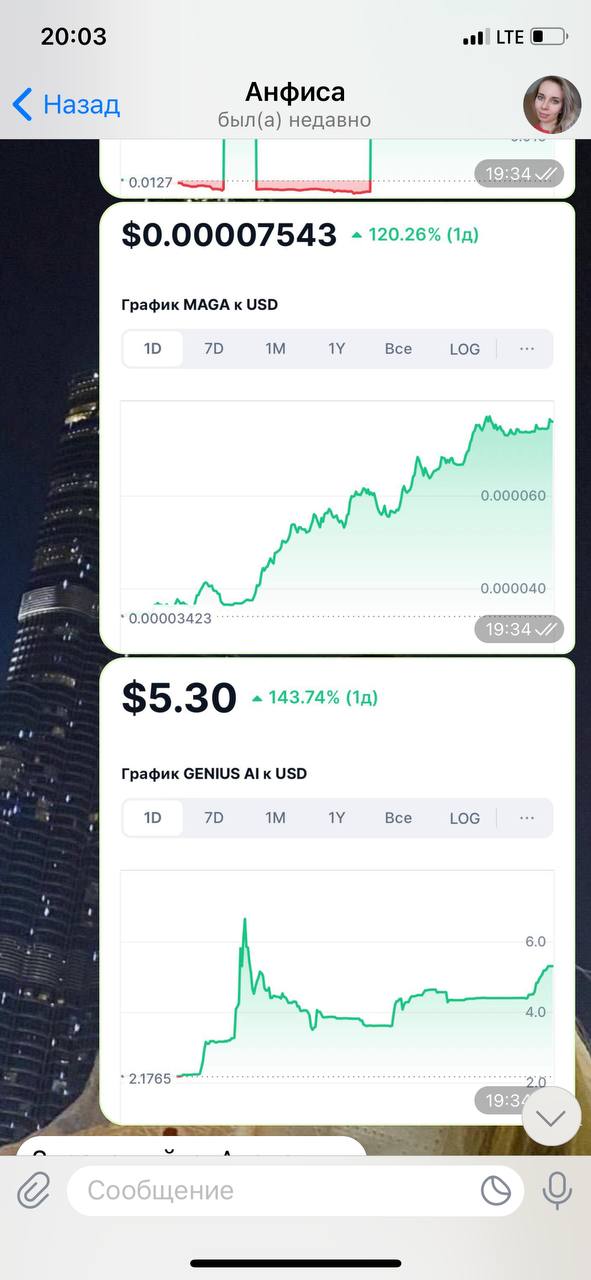The image size is (591, 1280).
Task: Tap the microphone voice message icon
Action: 556,1190
